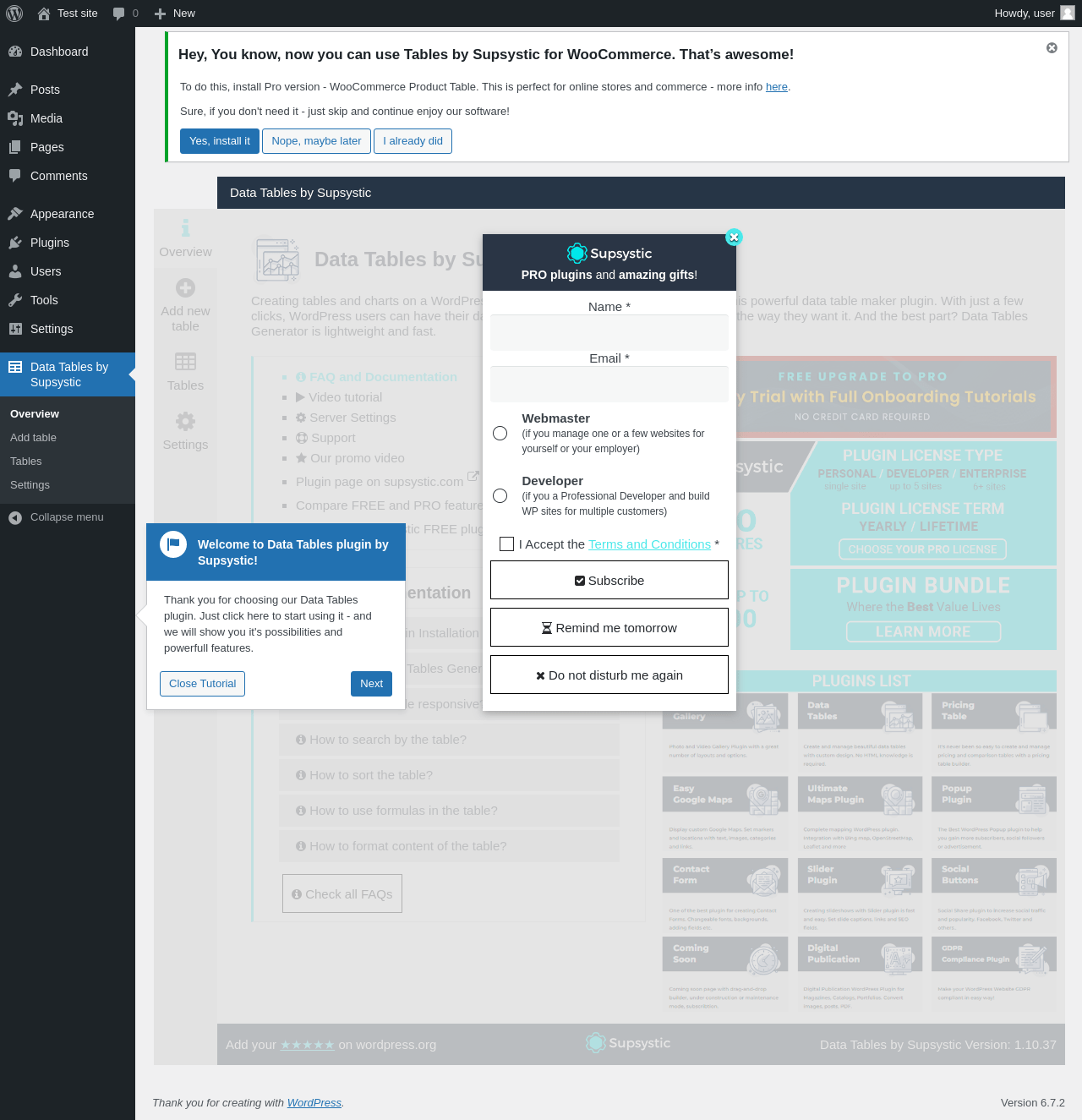The height and width of the screenshot is (1120, 1082).
Task: Open the plugin Settings gear tab
Action: 185,432
